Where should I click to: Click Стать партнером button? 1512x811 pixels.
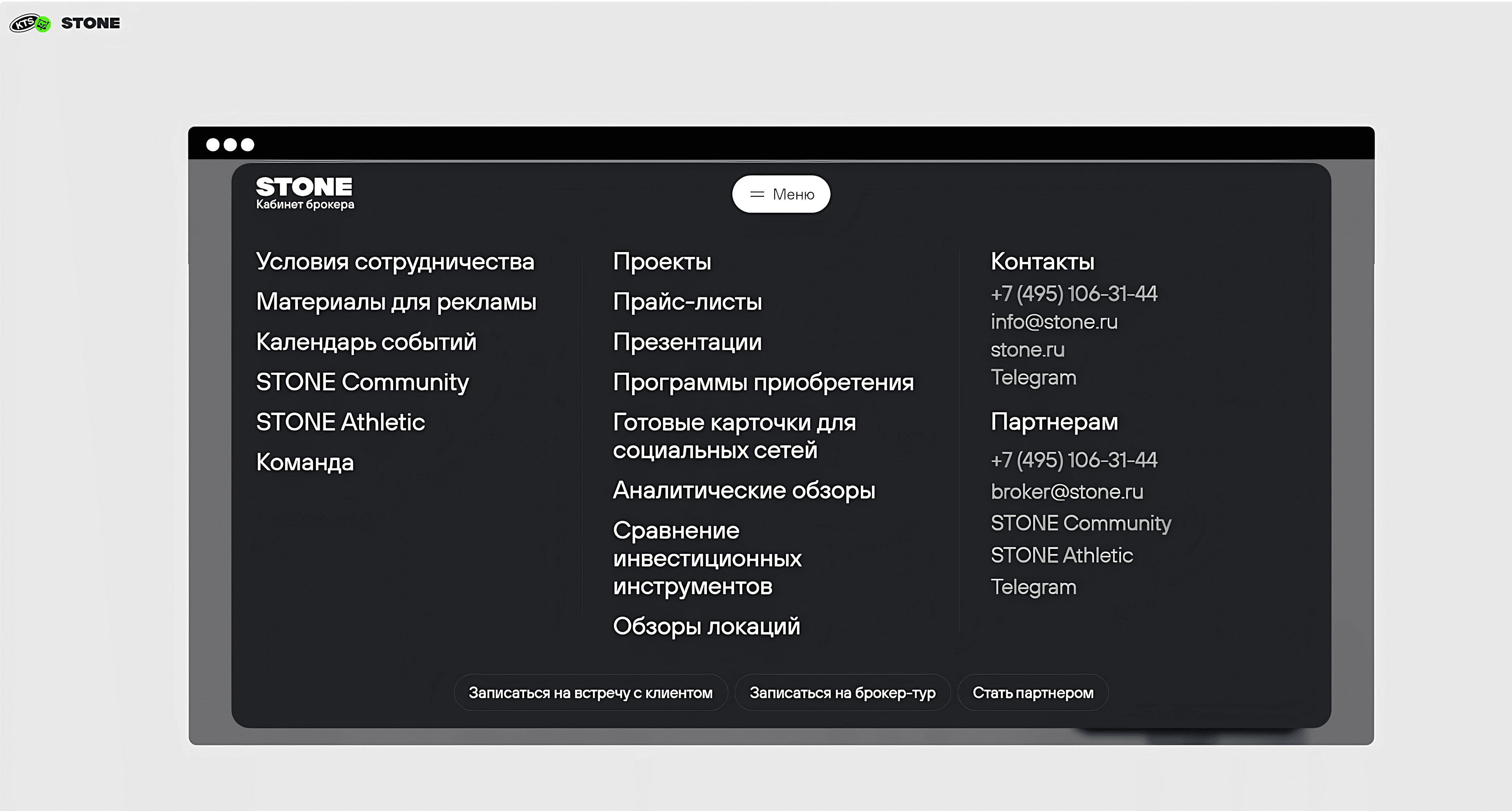1032,693
